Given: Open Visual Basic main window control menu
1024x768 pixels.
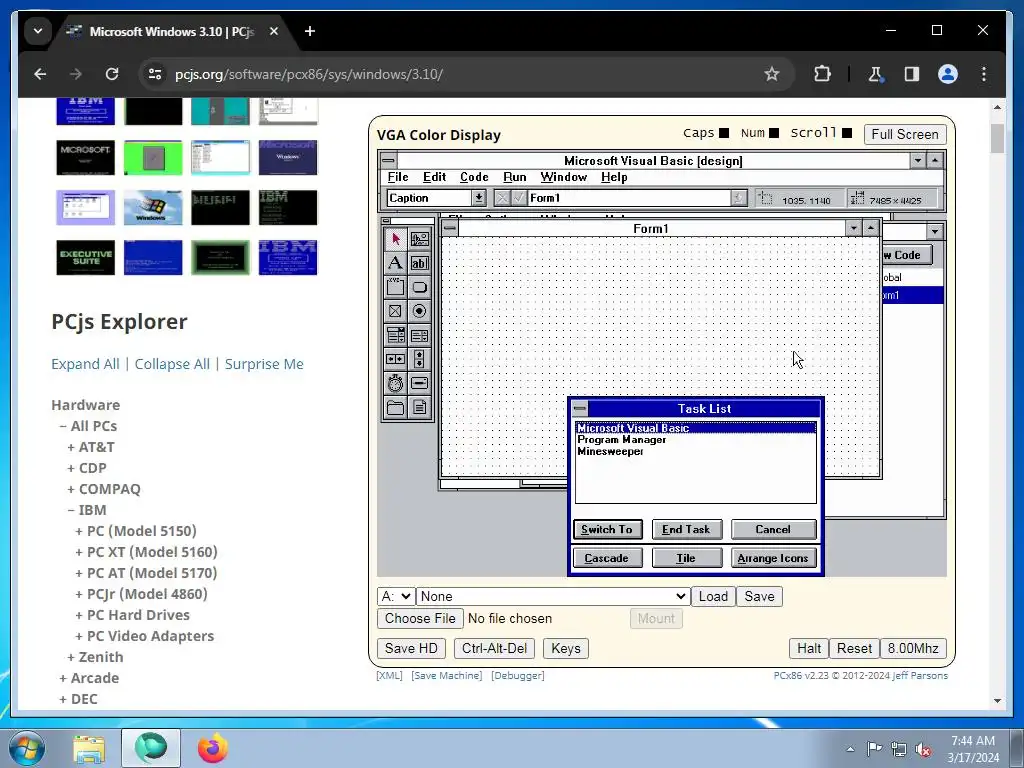Looking at the screenshot, I should 389,161.
